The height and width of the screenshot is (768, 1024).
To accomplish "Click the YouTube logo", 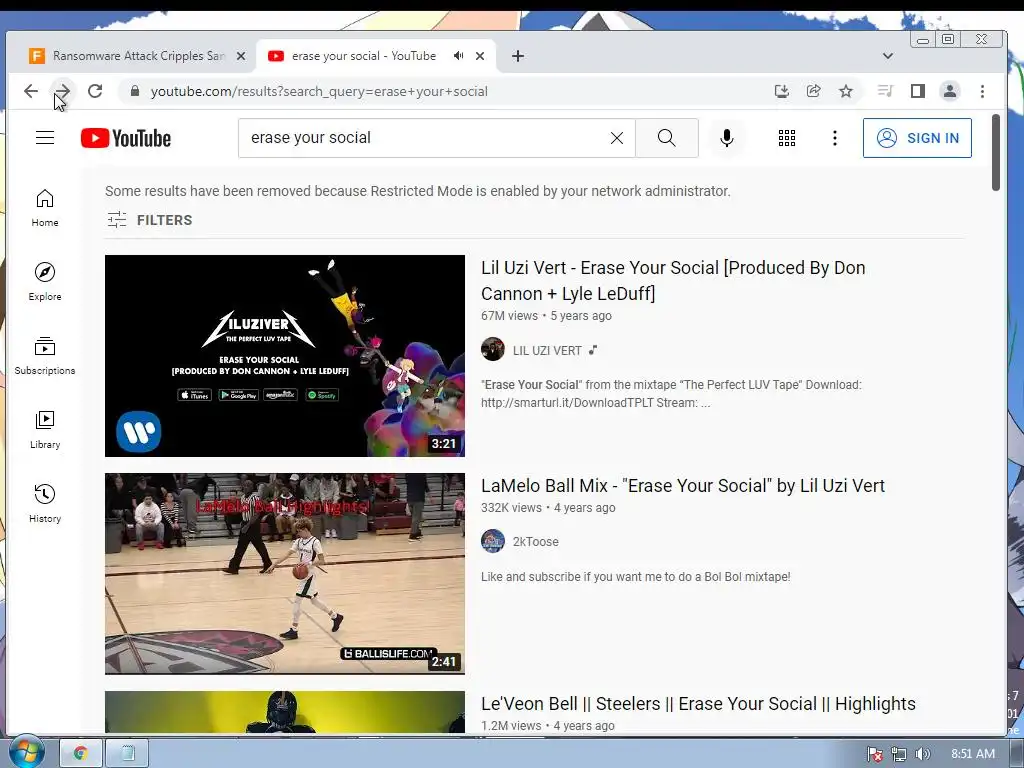I will coord(126,138).
